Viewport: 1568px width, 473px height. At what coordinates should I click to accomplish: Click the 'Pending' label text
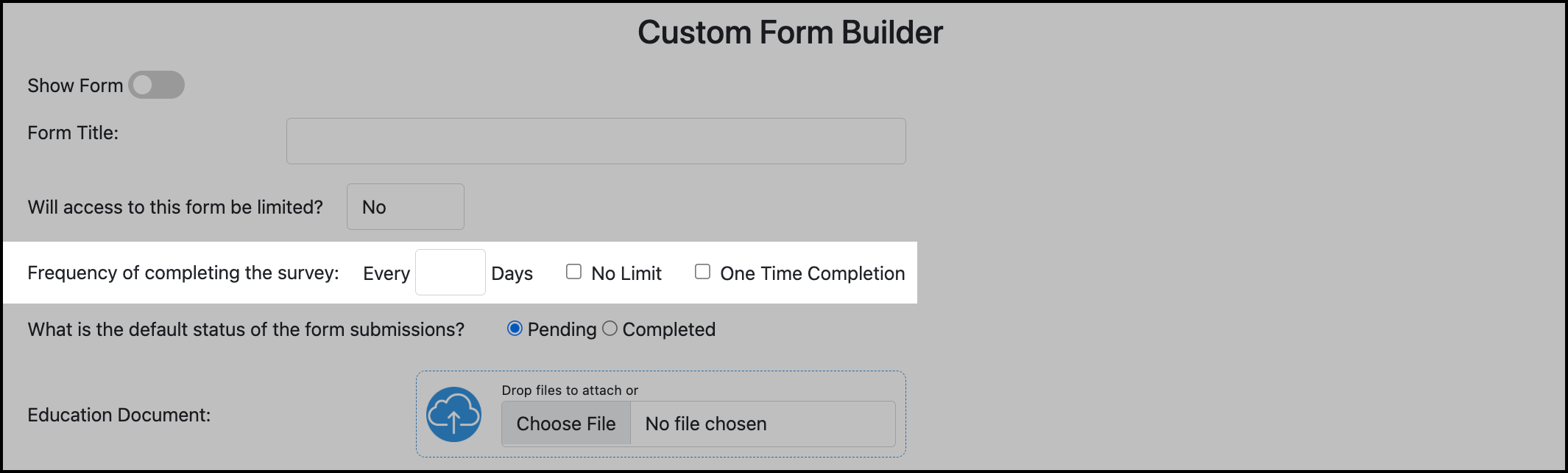tap(562, 329)
